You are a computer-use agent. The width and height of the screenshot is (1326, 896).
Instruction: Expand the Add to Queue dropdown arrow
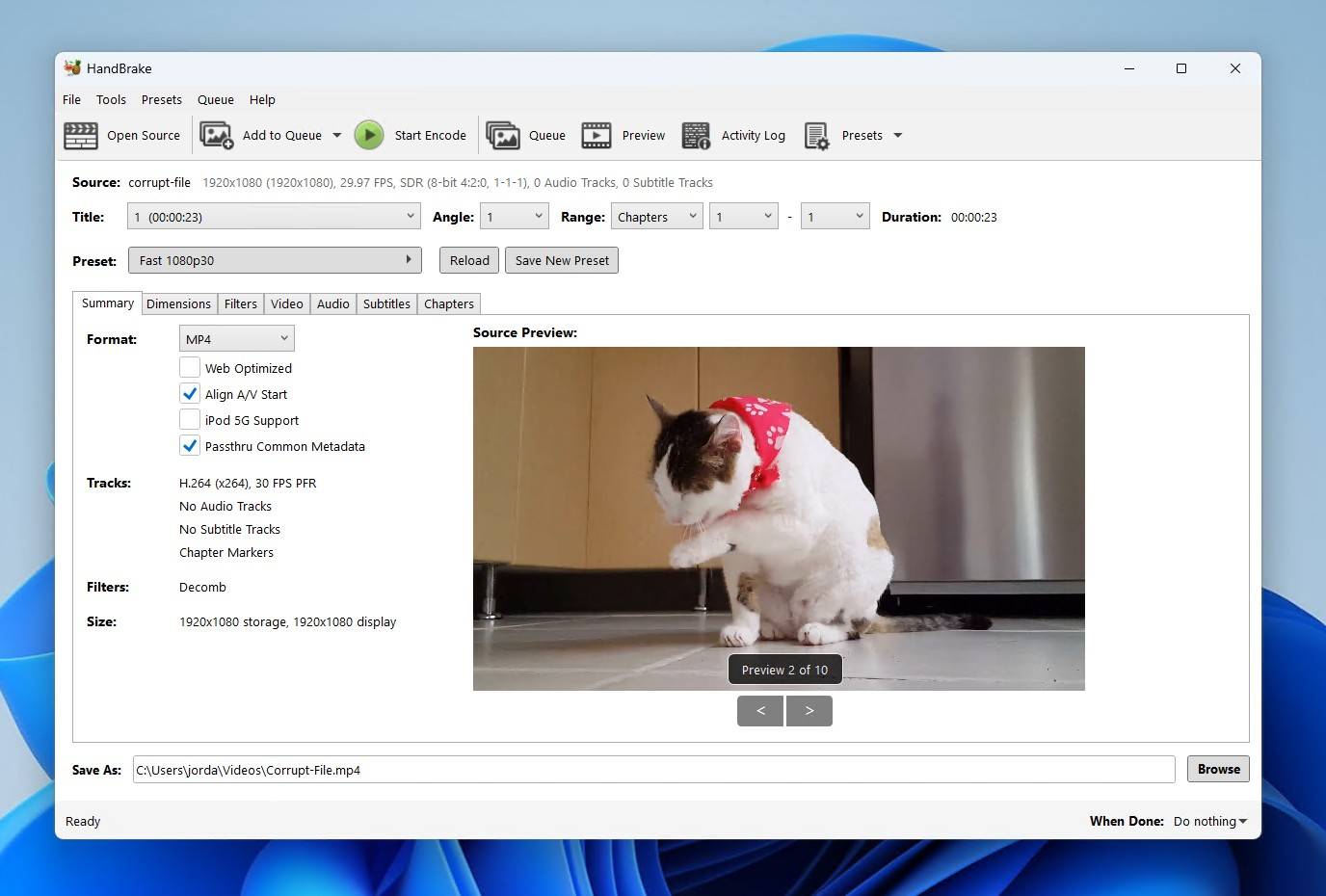[337, 136]
